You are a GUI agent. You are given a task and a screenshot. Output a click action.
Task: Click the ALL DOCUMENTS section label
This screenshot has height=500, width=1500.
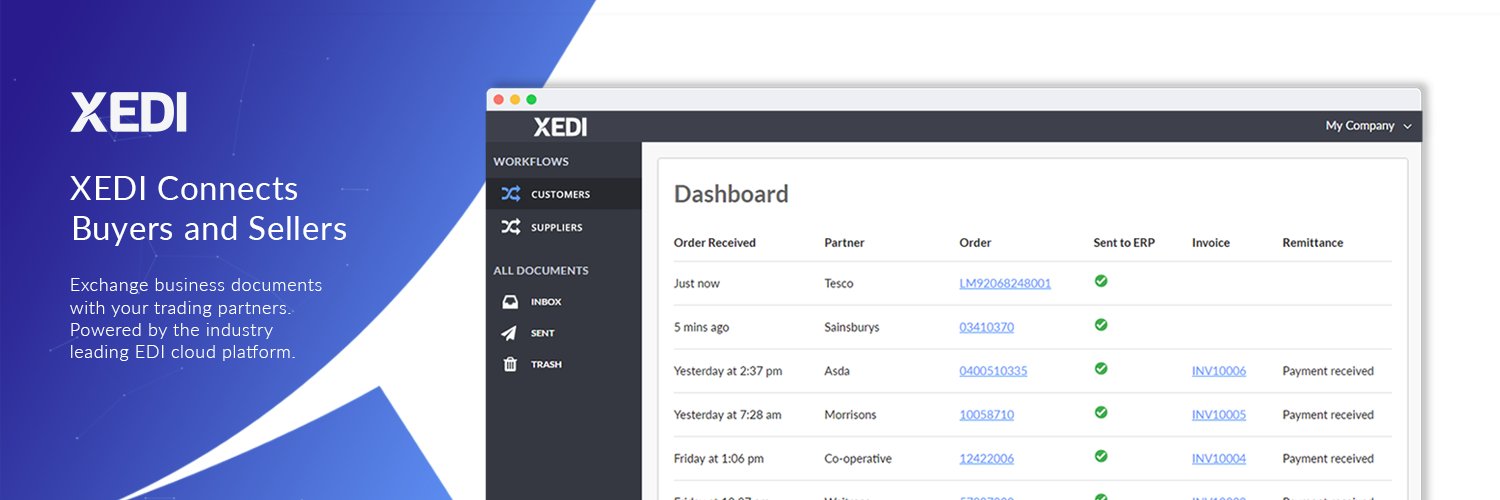coord(541,271)
